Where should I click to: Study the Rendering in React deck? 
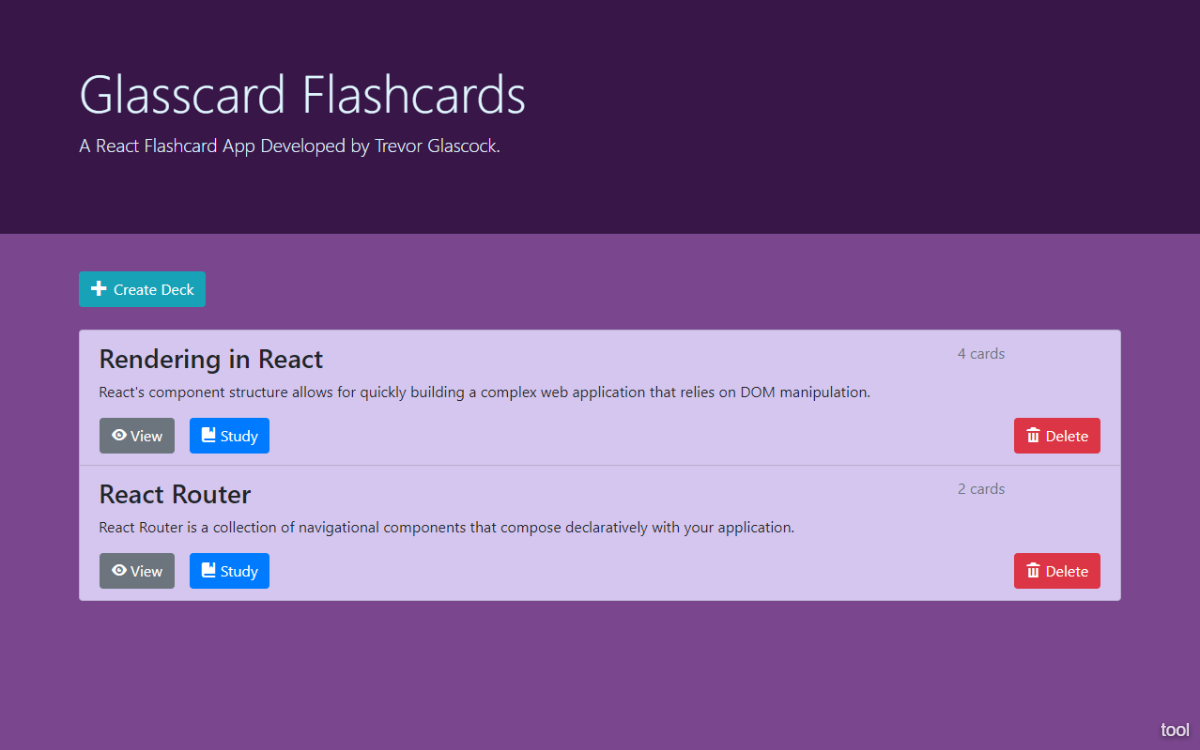point(229,436)
